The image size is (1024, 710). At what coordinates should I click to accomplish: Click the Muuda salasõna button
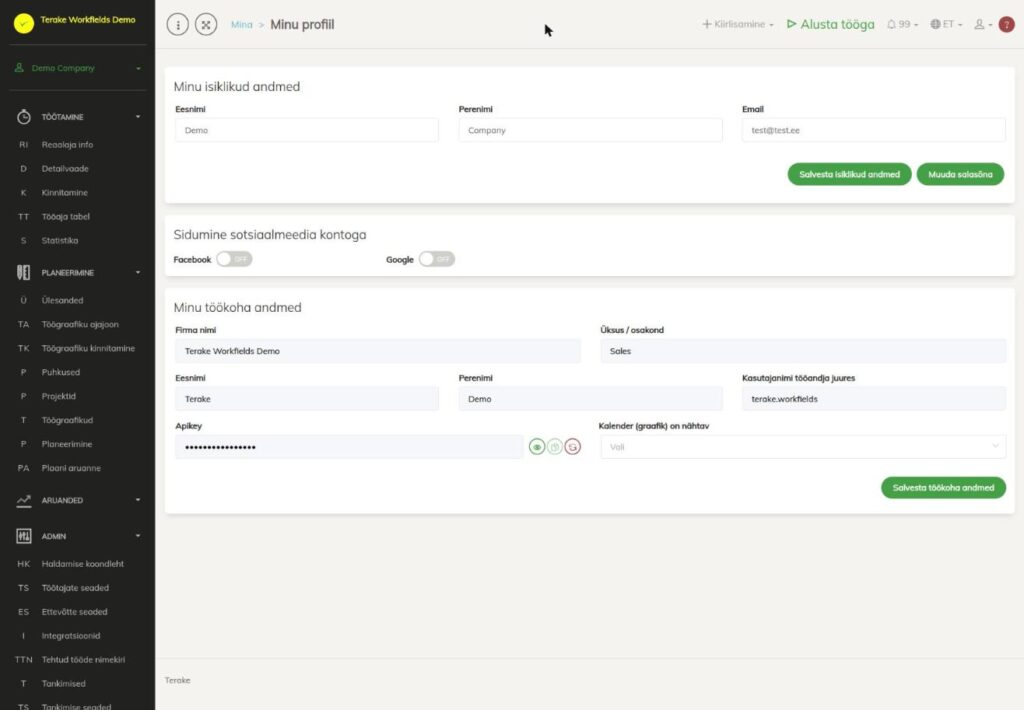[960, 174]
